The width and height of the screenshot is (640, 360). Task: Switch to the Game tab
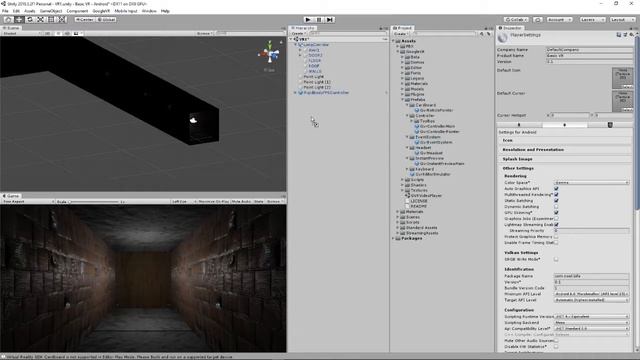[11, 196]
